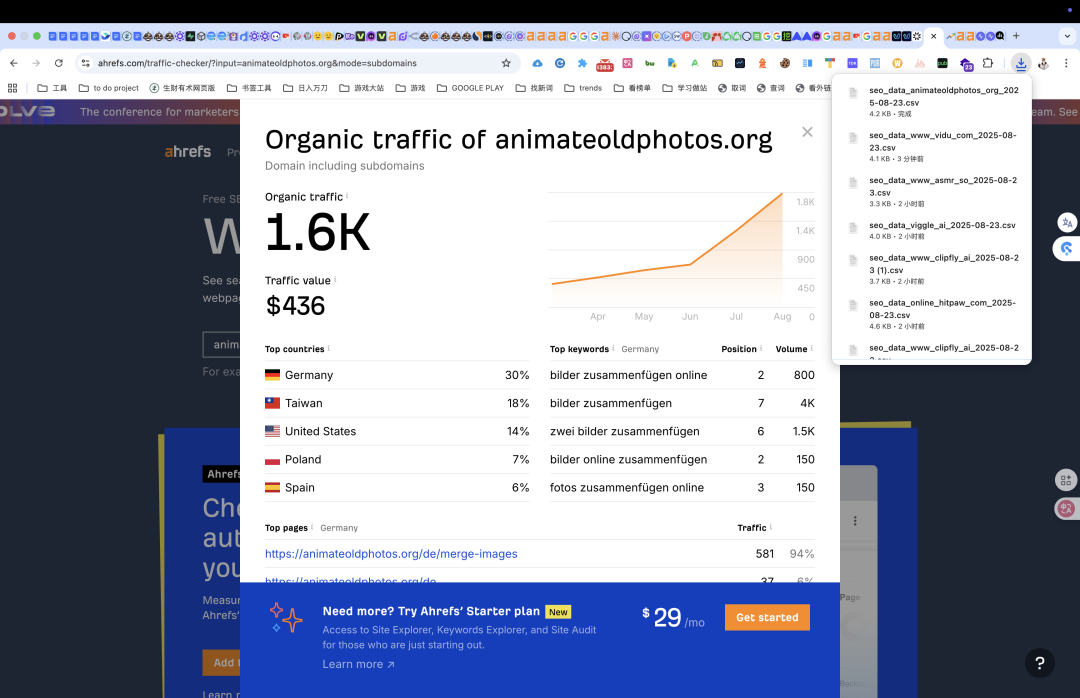Image resolution: width=1080 pixels, height=698 pixels.
Task: Open seo_data_online_hitpaw_com download item
Action: coord(931,314)
